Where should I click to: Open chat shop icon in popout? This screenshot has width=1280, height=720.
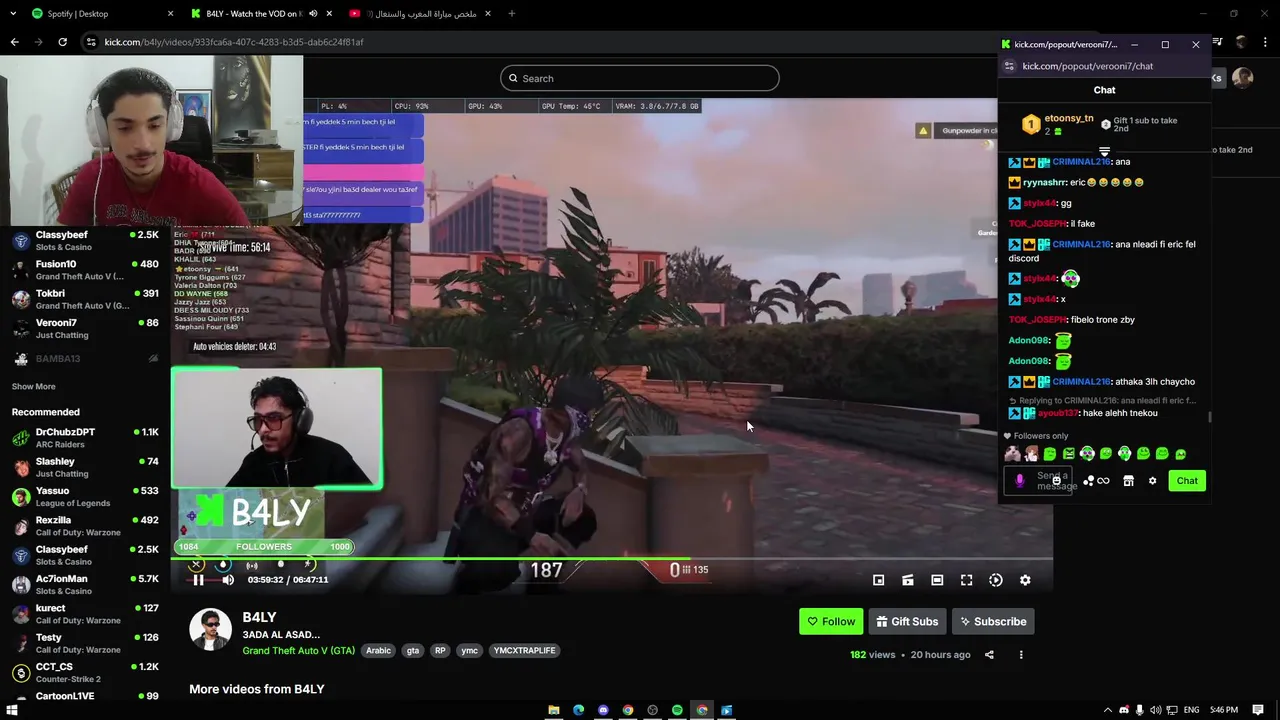tap(1128, 481)
